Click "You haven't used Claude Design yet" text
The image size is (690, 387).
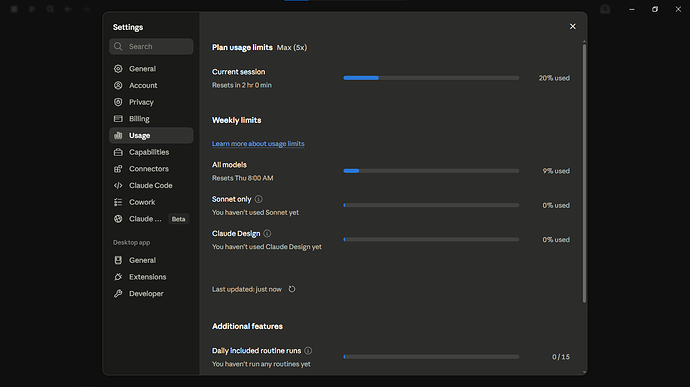(267, 247)
